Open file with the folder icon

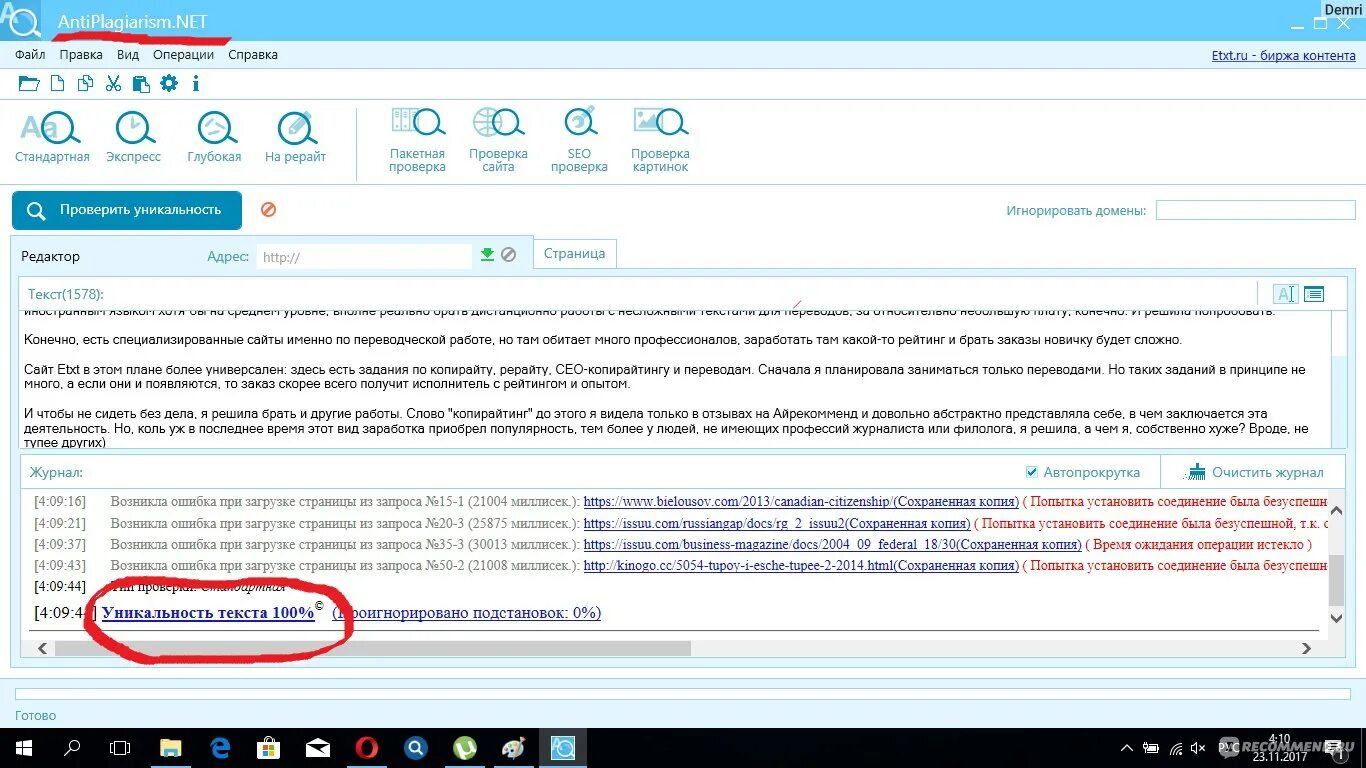tap(29, 84)
